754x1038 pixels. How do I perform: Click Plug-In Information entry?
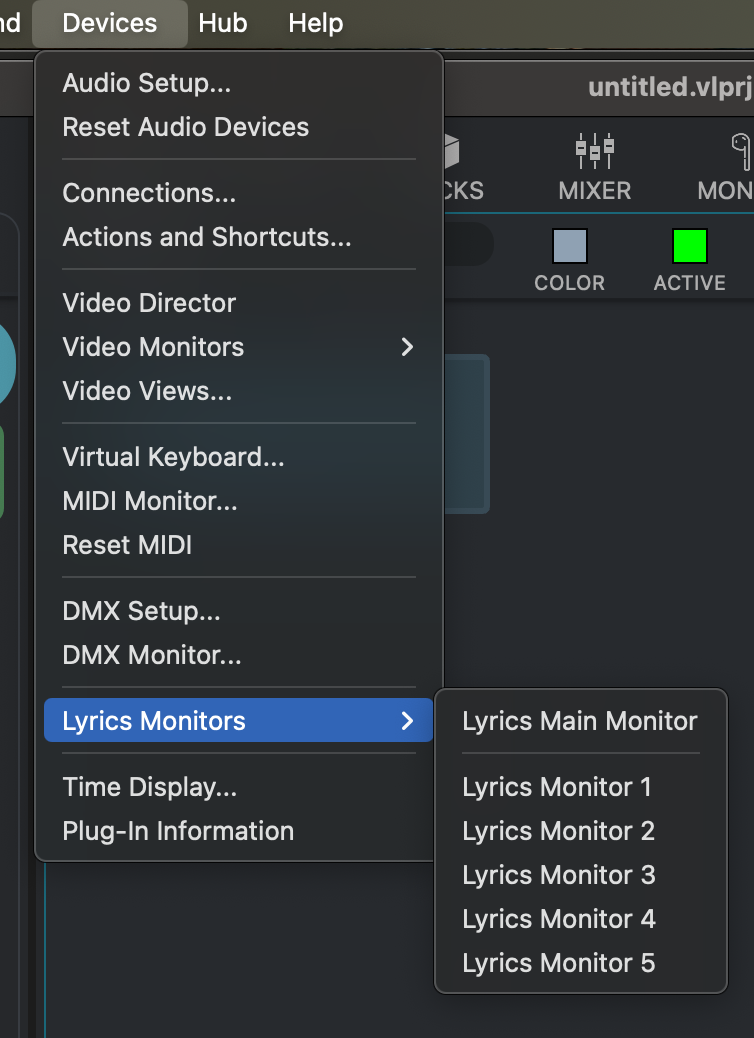[x=178, y=831]
